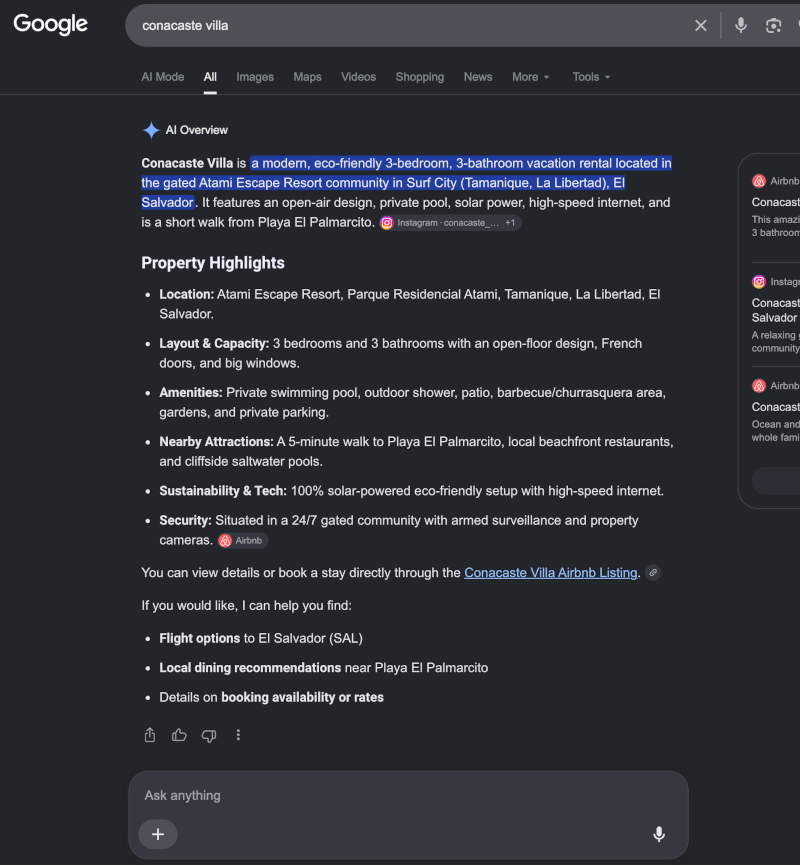This screenshot has width=800, height=865.
Task: Click the Google logo
Action: 50,24
